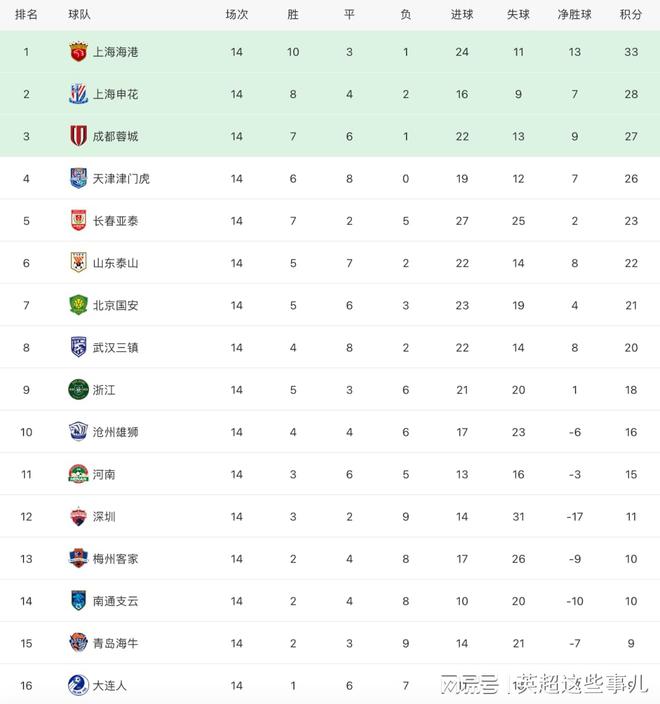Click the Shandong Taishan (山东泰山) team crest

[78, 263]
